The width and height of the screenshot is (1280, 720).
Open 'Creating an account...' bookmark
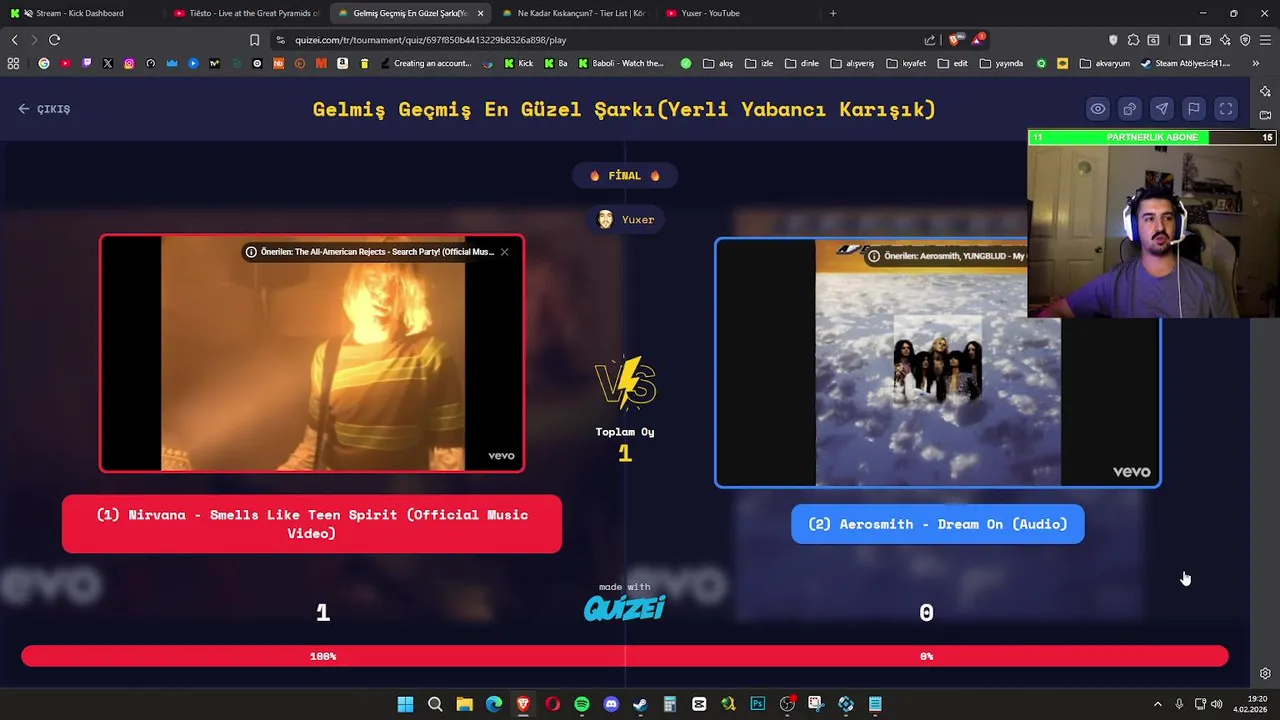(425, 63)
